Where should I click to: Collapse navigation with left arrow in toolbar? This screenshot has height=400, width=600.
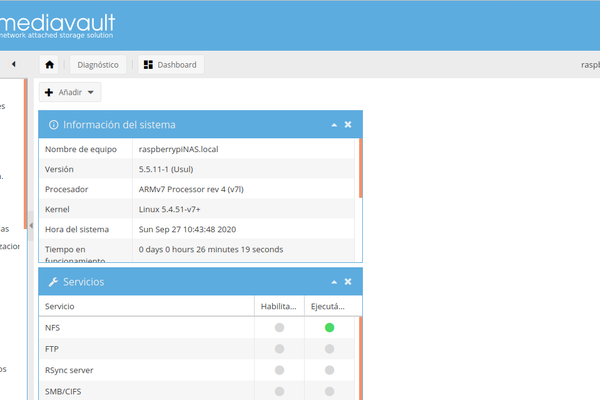[13, 64]
